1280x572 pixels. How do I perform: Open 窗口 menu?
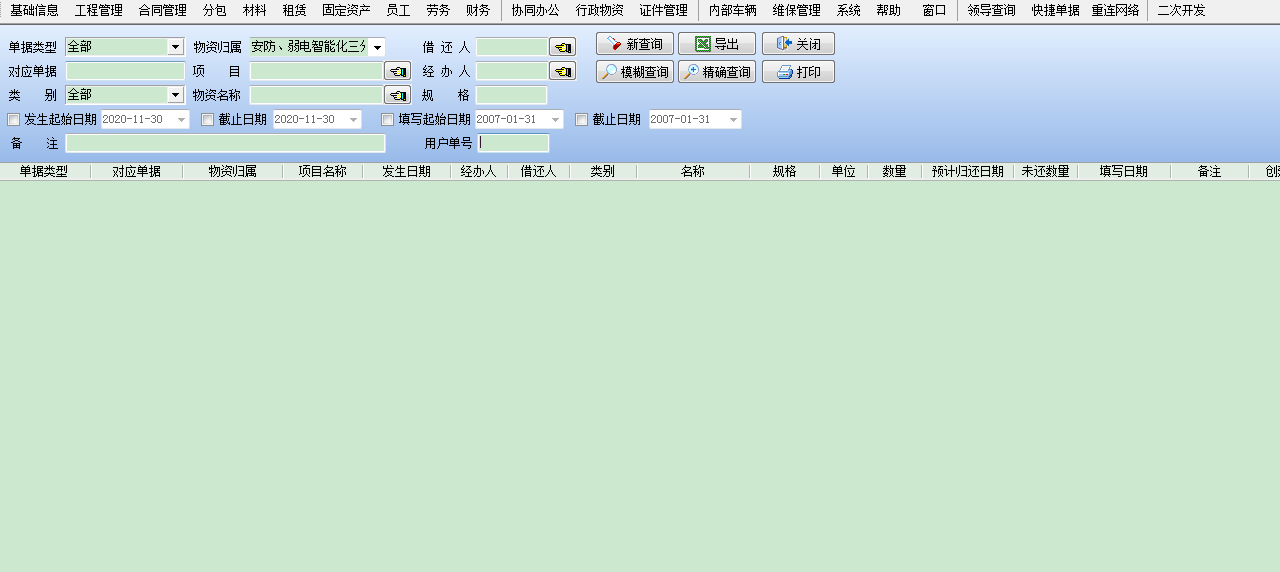tap(935, 11)
